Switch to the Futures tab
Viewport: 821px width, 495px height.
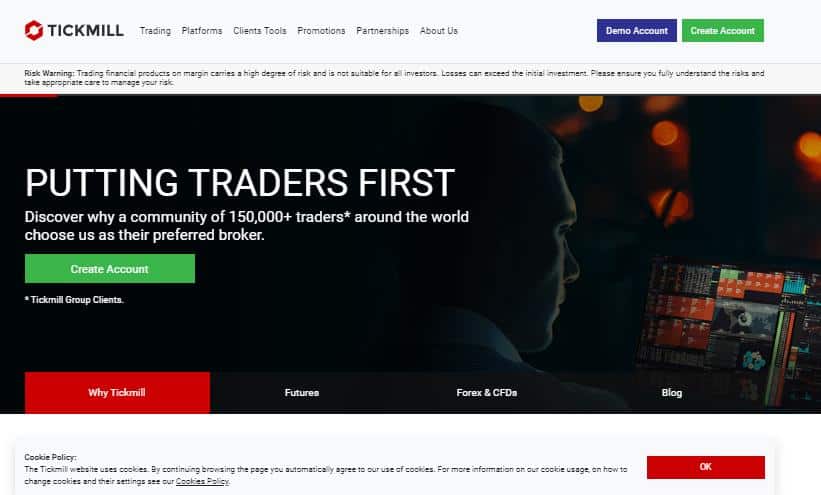click(x=302, y=392)
